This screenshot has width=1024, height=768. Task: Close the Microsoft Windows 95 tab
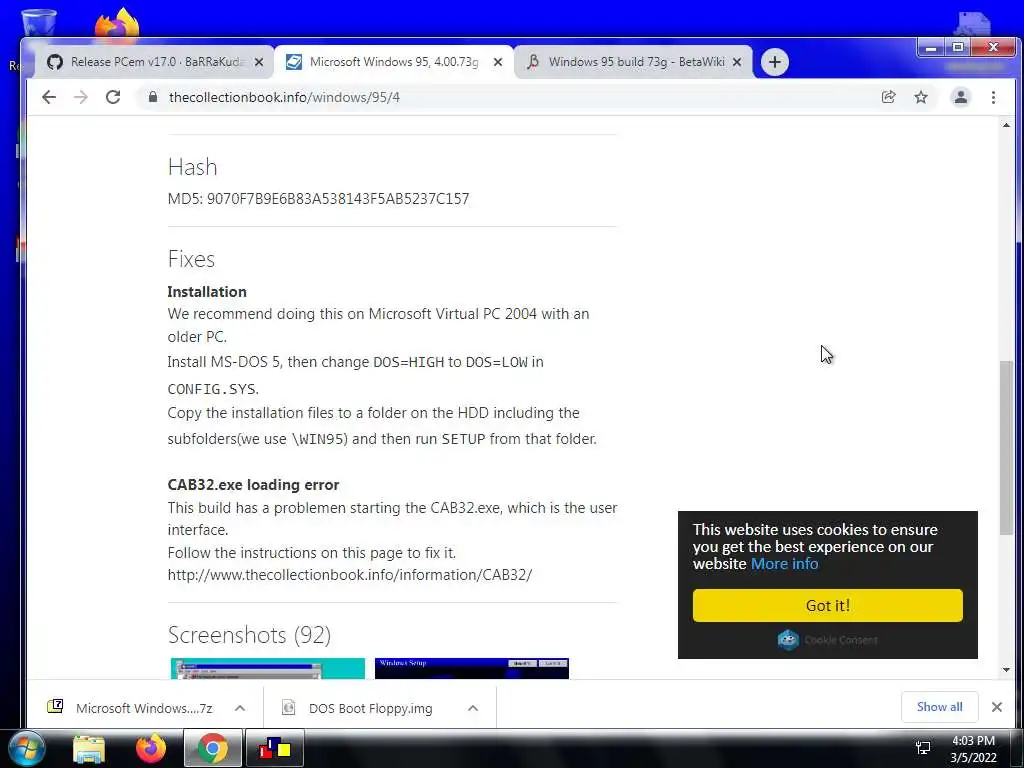click(x=498, y=62)
